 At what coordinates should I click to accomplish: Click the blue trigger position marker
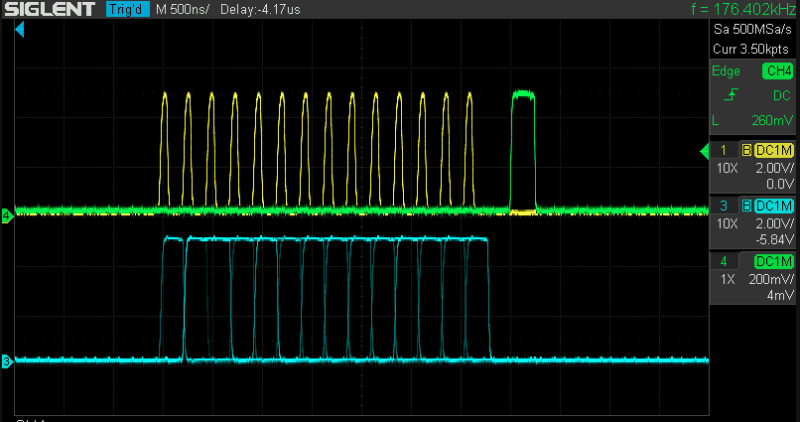(x=18, y=33)
